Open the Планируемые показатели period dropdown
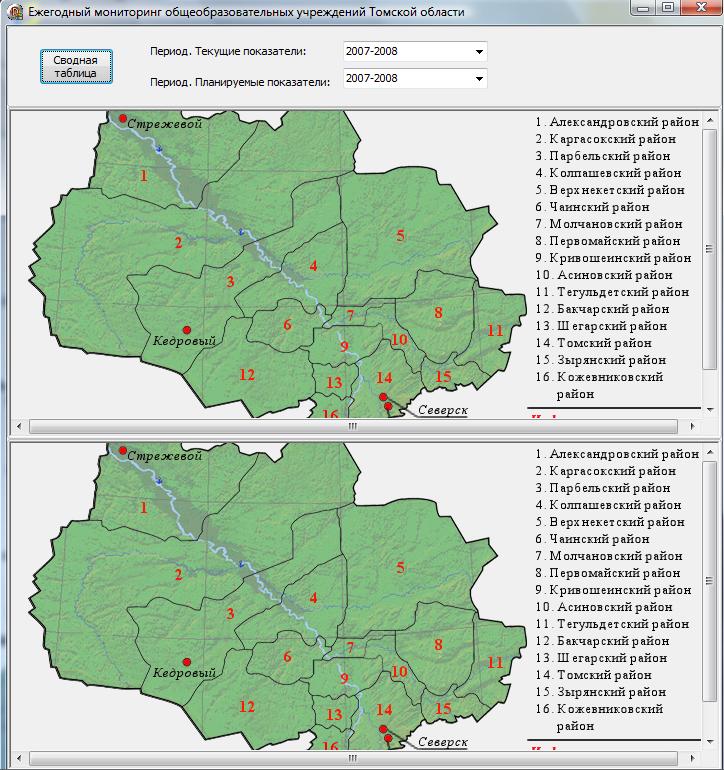The height and width of the screenshot is (770, 724). click(479, 79)
